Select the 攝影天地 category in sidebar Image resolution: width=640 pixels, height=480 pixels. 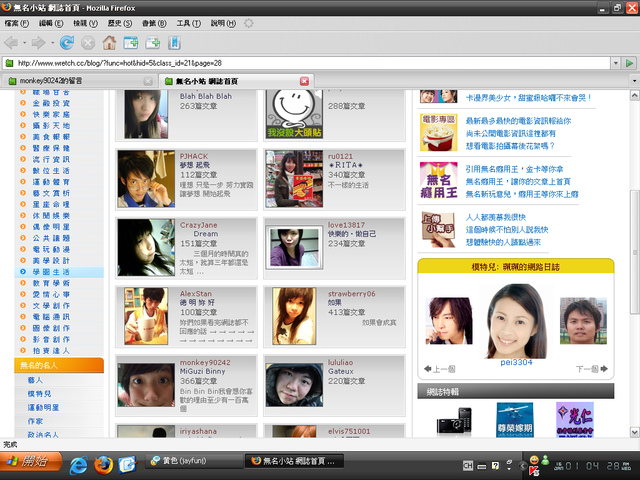(51, 125)
